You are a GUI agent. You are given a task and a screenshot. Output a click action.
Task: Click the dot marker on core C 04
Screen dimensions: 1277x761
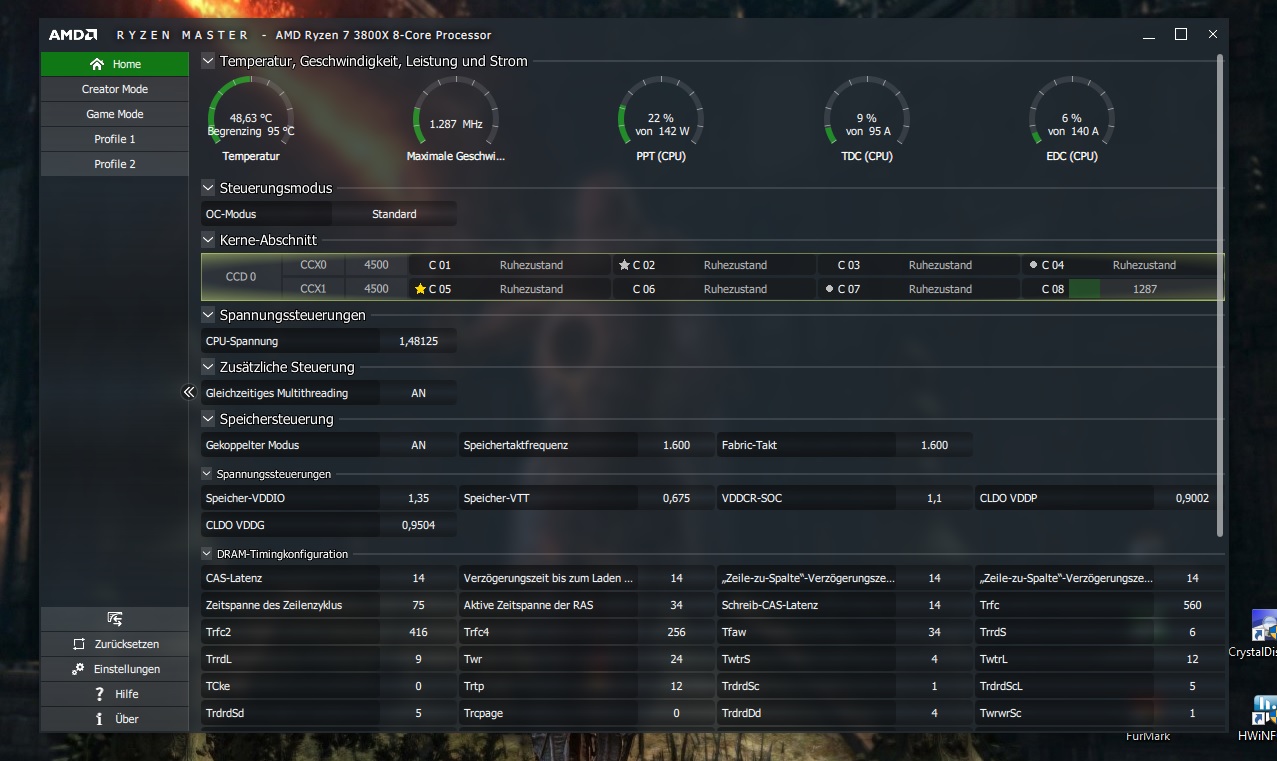1033,265
